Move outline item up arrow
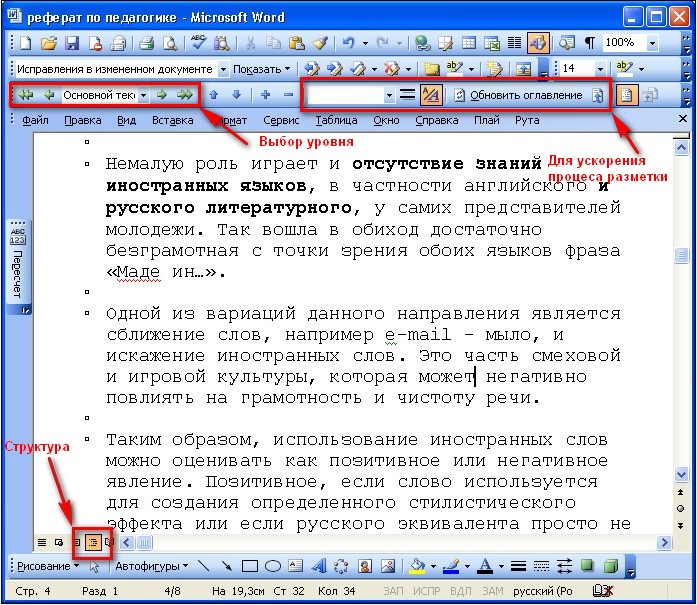This screenshot has width=697, height=605. [213, 95]
